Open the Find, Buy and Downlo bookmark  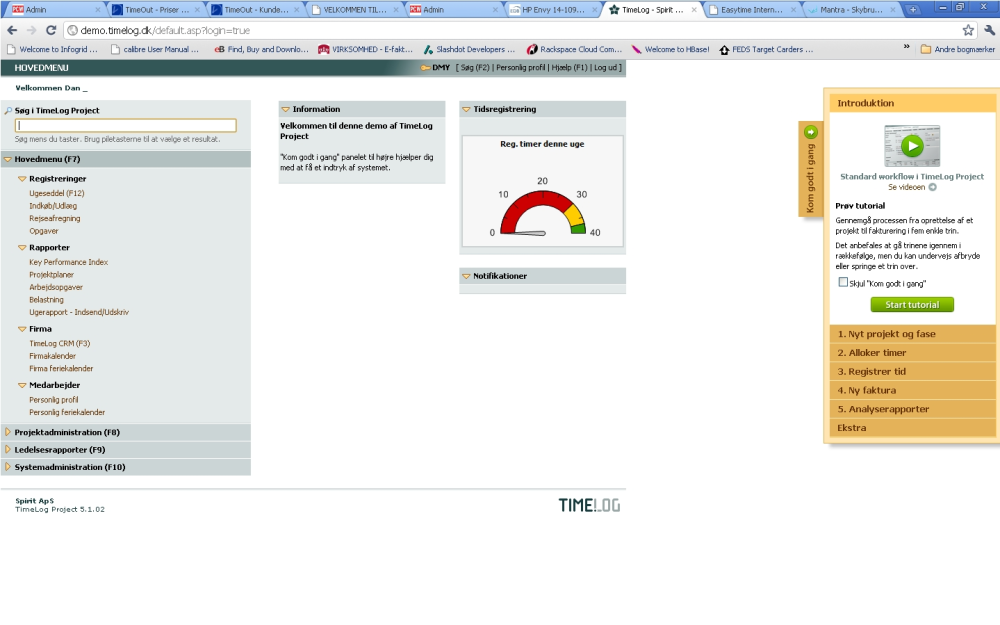point(261,49)
